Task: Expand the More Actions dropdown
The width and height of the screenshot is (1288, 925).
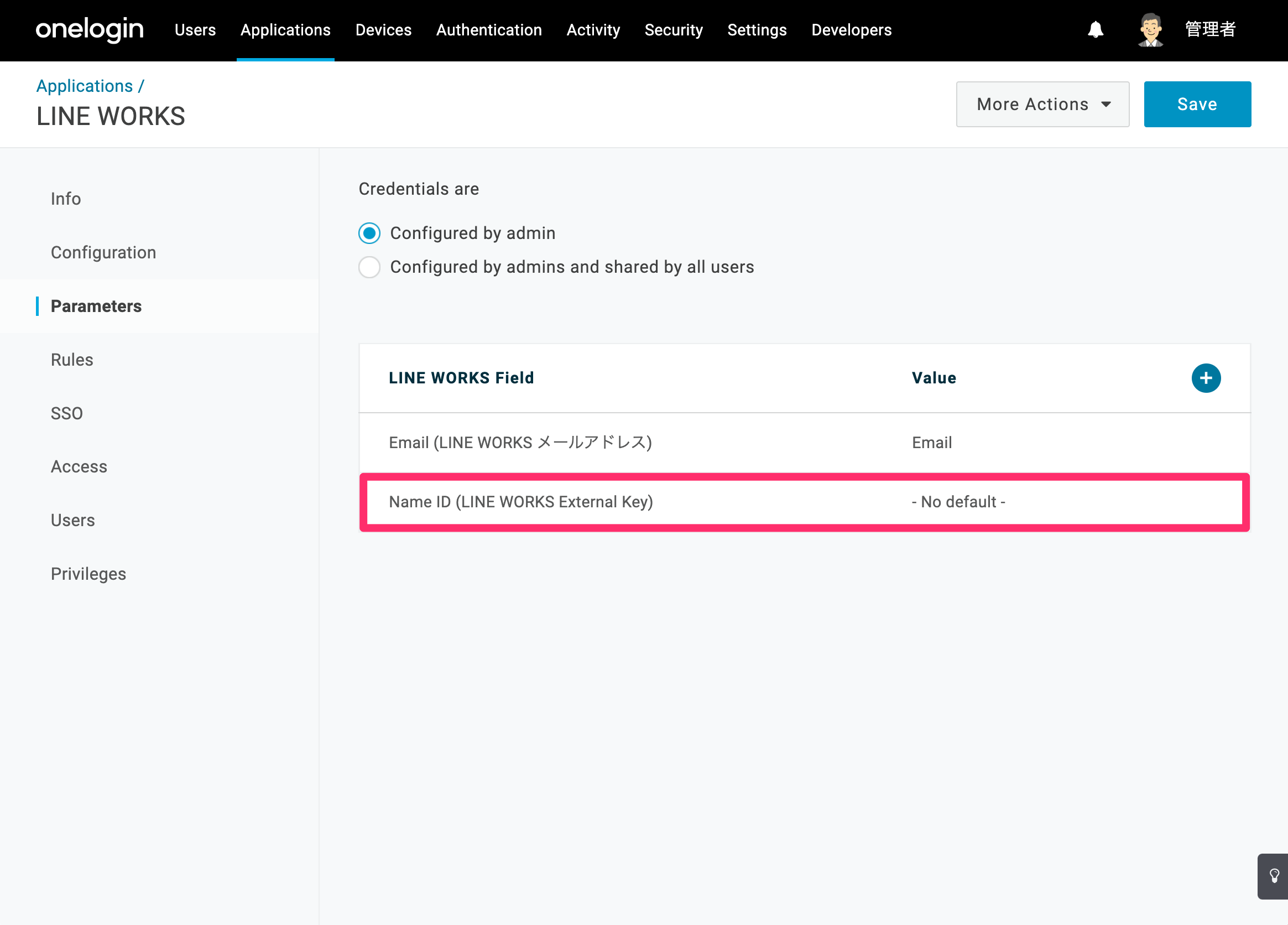Action: pos(1042,104)
